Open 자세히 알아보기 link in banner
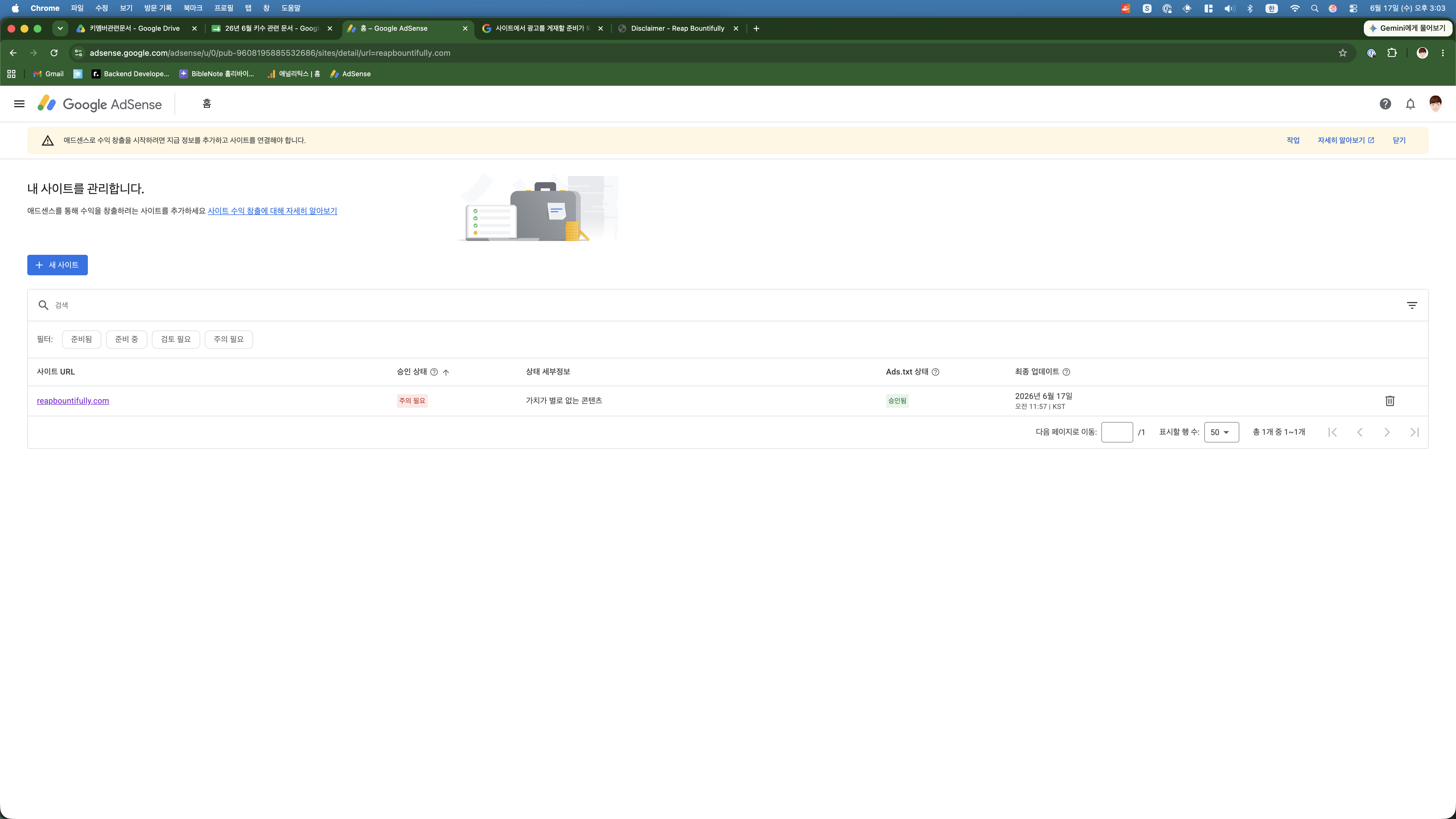Screen dimensions: 1456x819 (x=1346, y=140)
